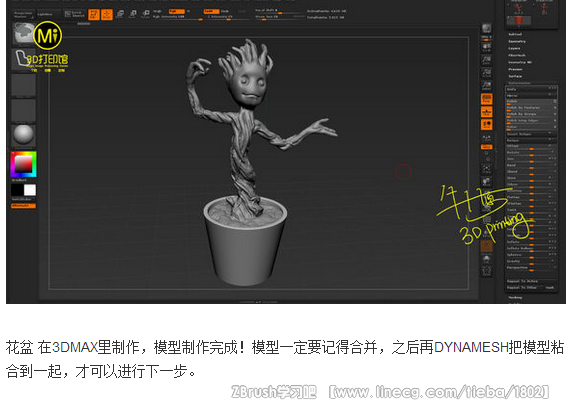This screenshot has height=409, width=586.
Task: Click the Unify deformation button
Action: 531,89
